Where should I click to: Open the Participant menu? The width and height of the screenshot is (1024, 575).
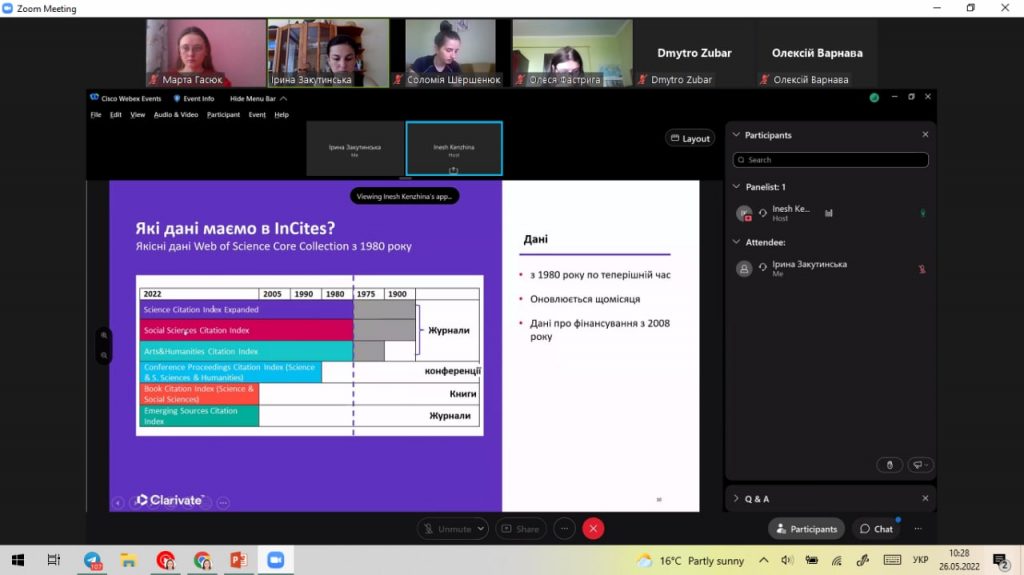(223, 115)
